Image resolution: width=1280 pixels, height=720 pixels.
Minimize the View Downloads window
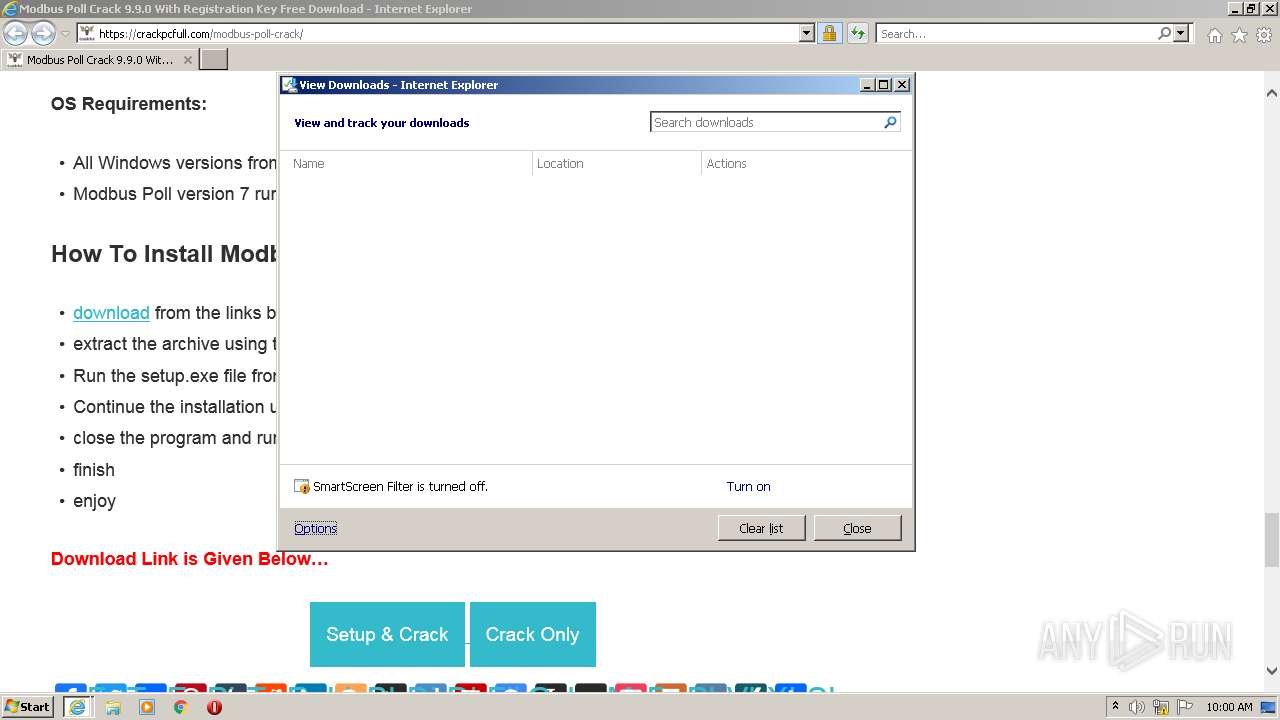(x=867, y=85)
